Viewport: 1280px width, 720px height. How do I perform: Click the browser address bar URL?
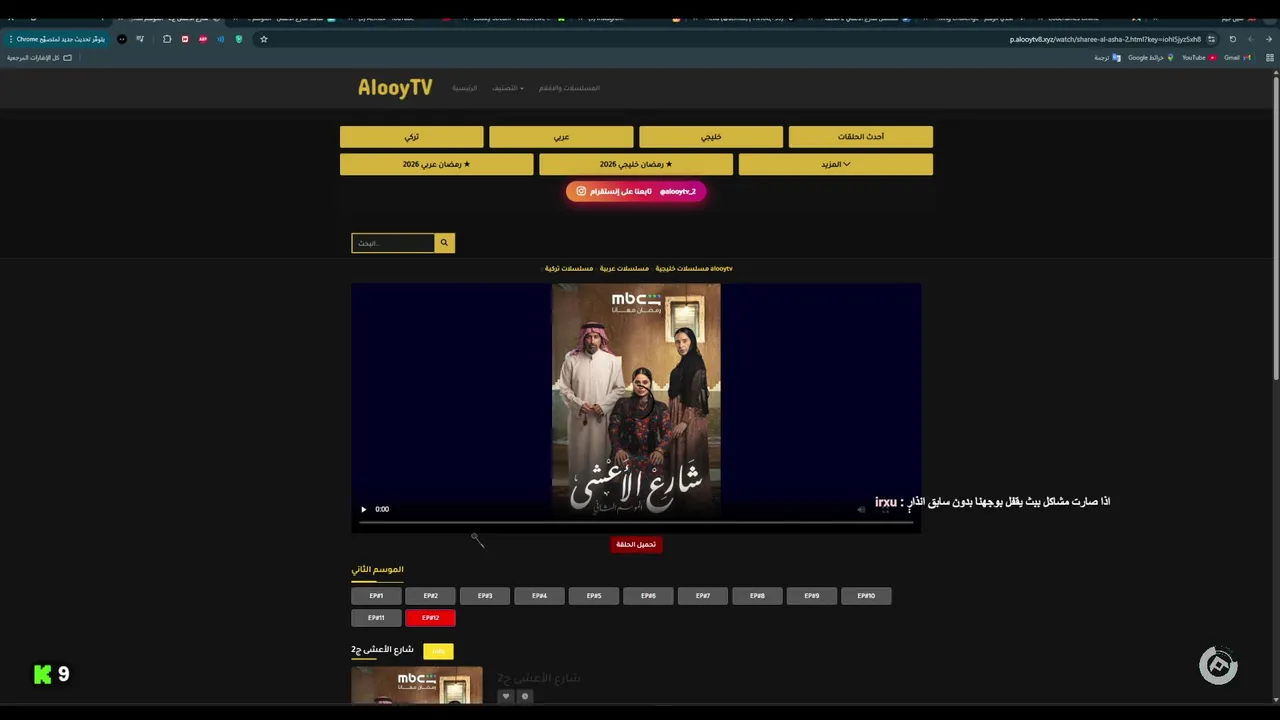click(x=1105, y=39)
